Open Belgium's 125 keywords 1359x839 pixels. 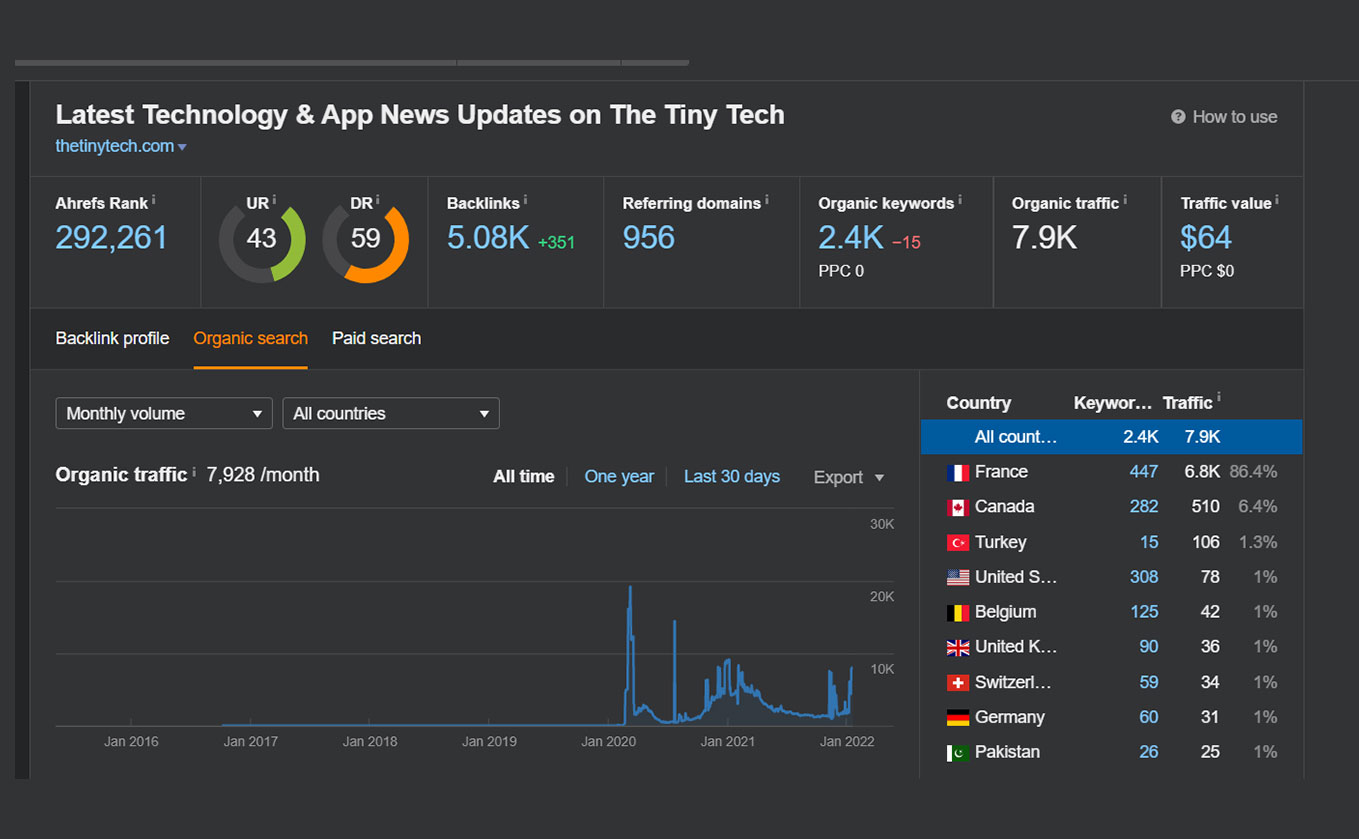point(1144,612)
